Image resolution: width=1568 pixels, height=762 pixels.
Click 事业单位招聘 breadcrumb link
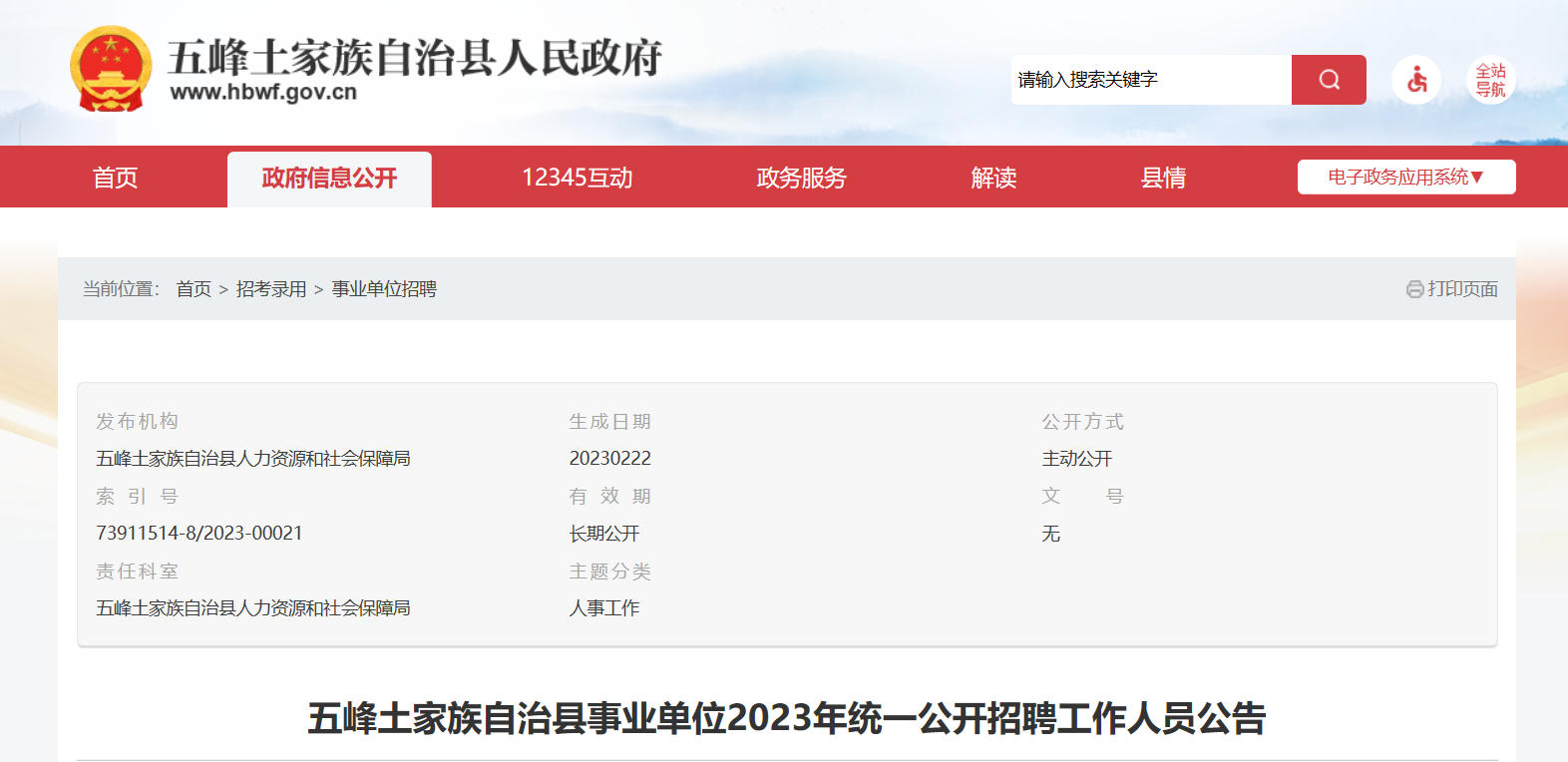(384, 289)
